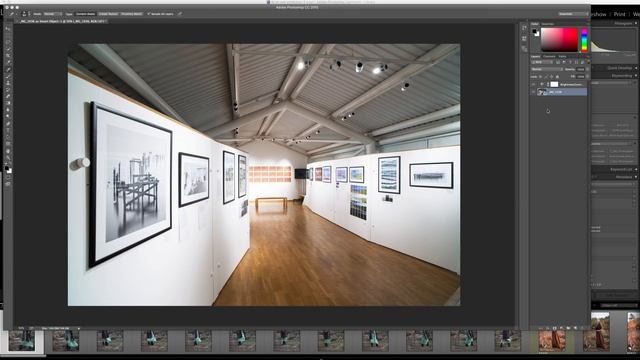Screen dimensions: 640x360
Task: Toggle lock image pixels
Action: [546, 77]
